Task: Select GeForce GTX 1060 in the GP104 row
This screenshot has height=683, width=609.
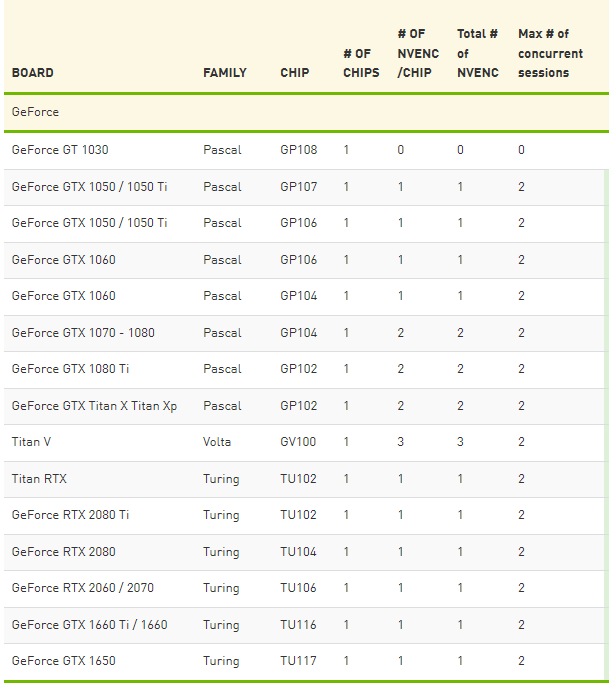Action: pos(64,296)
